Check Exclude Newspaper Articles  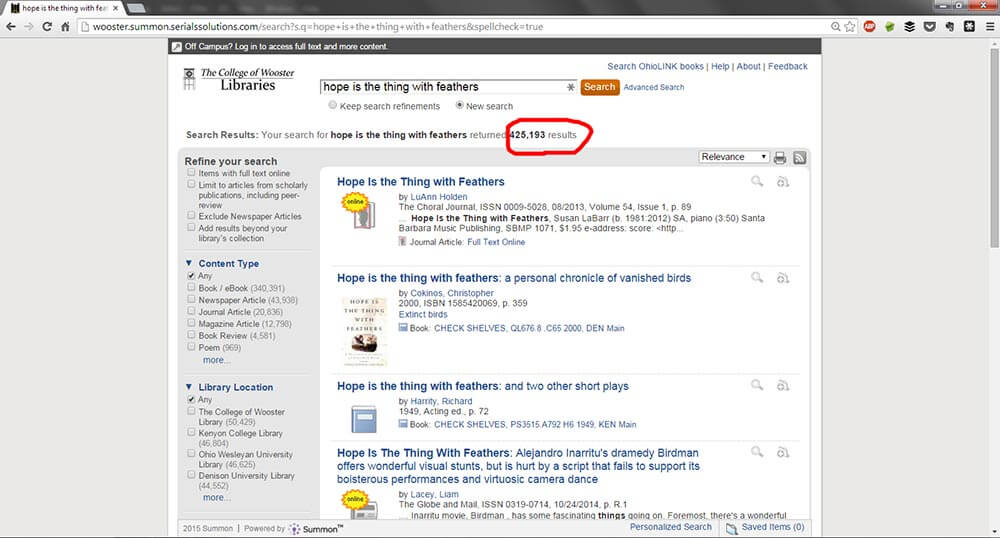(191, 215)
